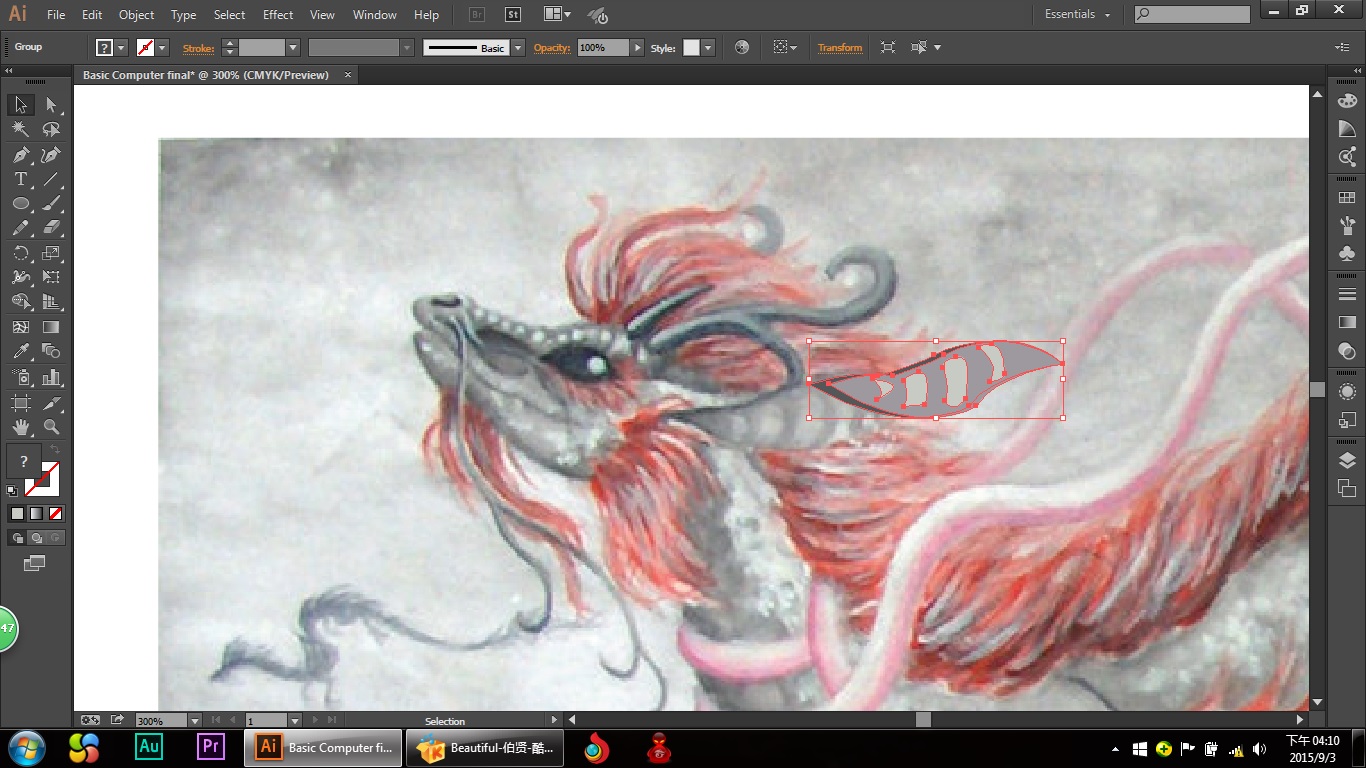Expand the Opacity slider arrow
Screen dimensions: 1366x768
[x=637, y=47]
